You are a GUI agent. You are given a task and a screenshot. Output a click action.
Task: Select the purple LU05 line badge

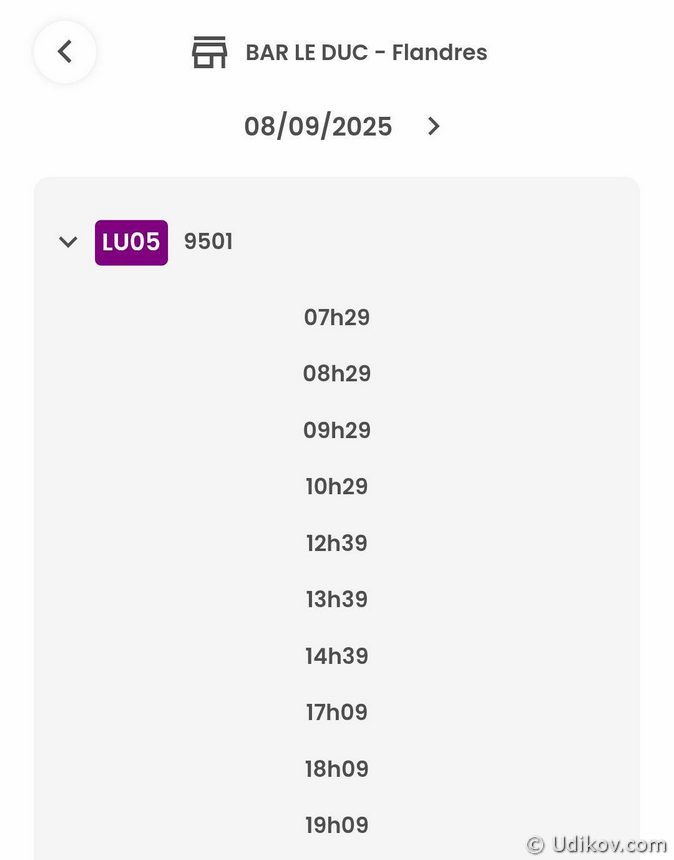(131, 242)
